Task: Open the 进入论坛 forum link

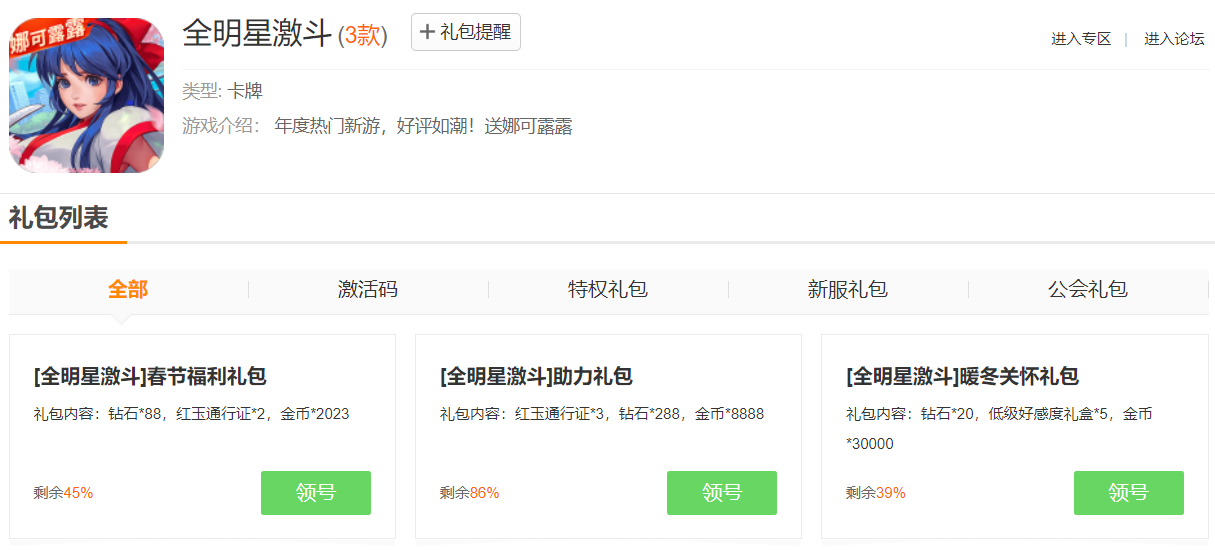Action: 1174,39
